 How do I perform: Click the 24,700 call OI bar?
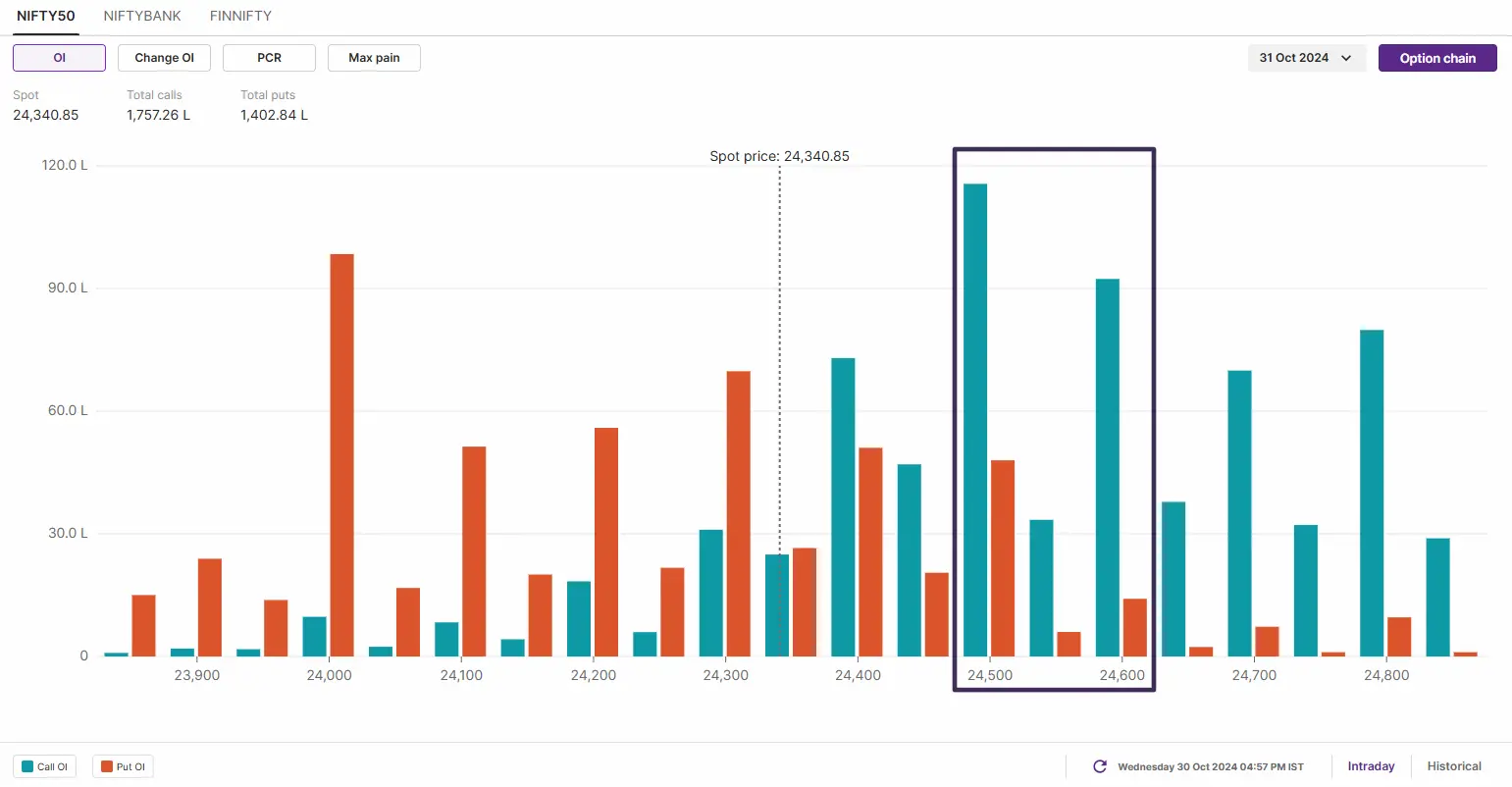tap(1239, 513)
